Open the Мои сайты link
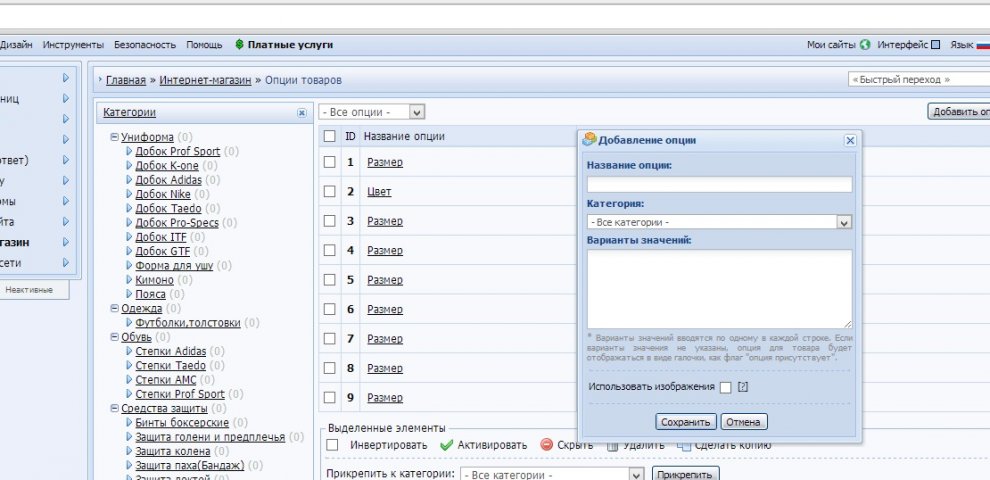 coord(831,45)
